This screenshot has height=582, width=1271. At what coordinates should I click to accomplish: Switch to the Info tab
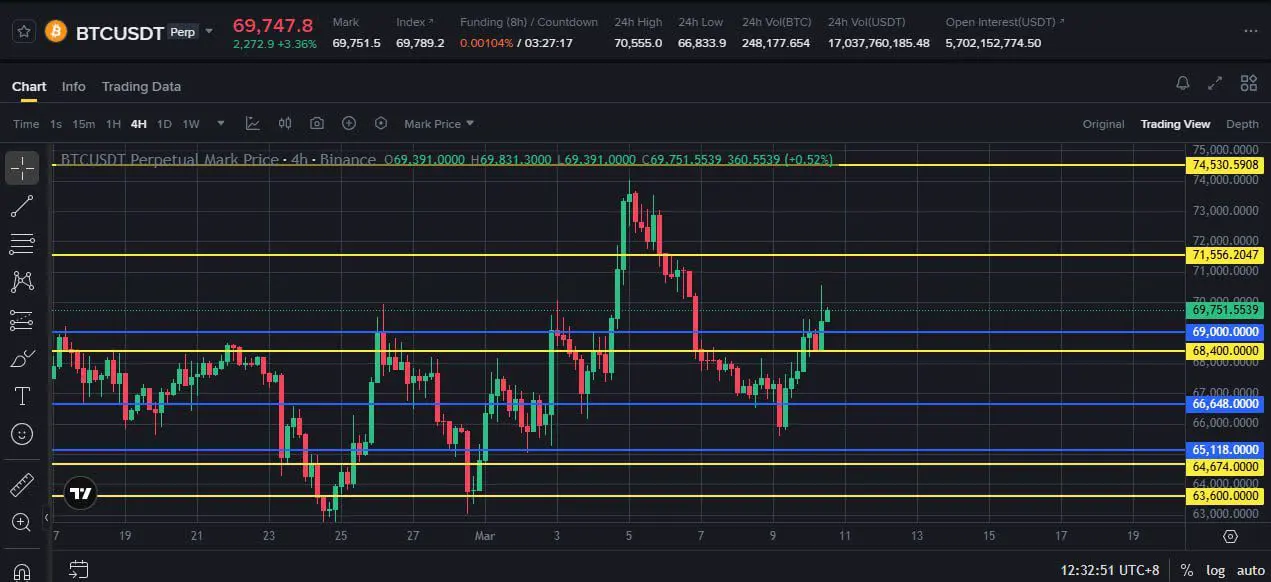click(74, 86)
